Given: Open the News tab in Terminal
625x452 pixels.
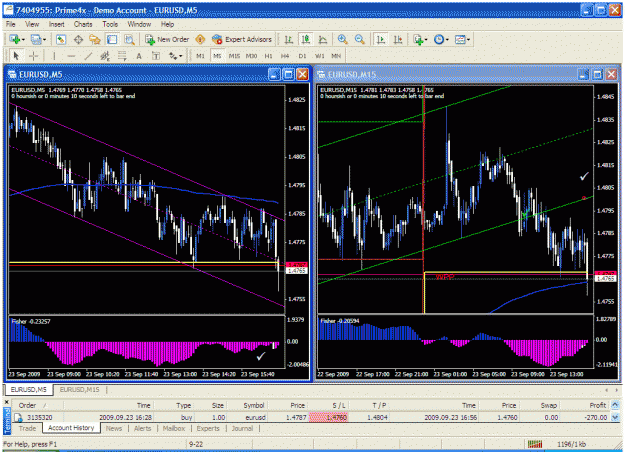Looking at the screenshot, I should pyautogui.click(x=114, y=428).
